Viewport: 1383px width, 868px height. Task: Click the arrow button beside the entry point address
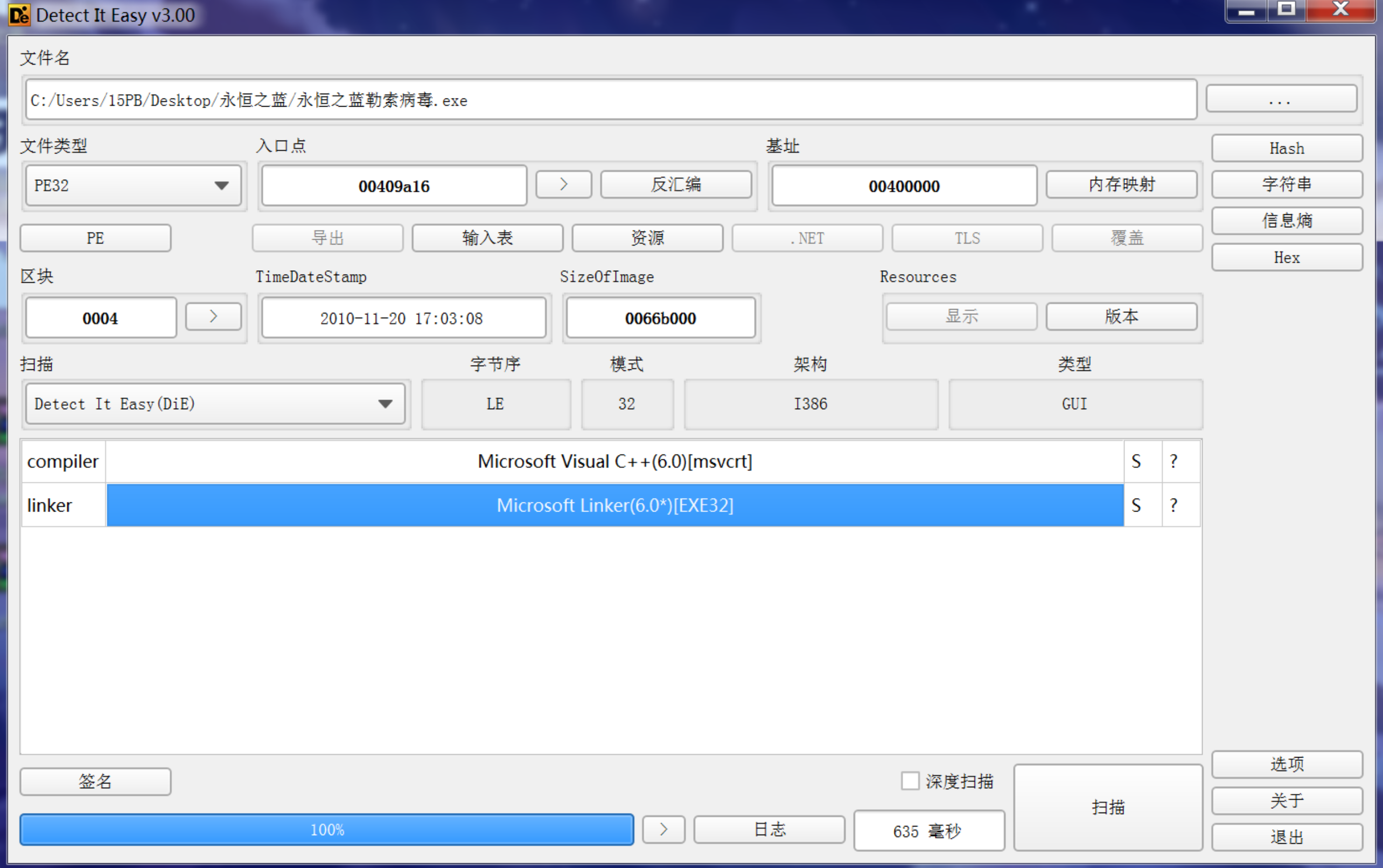563,184
